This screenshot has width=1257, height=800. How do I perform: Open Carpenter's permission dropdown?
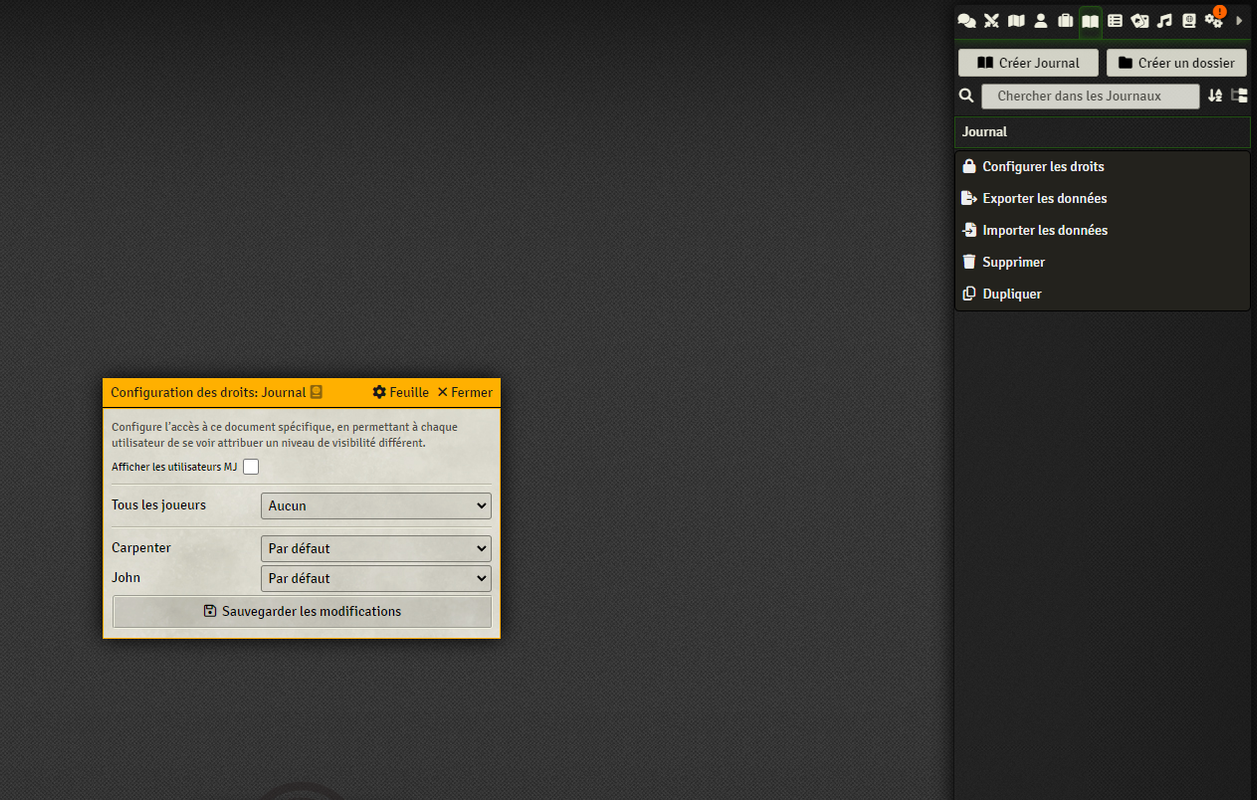[376, 548]
